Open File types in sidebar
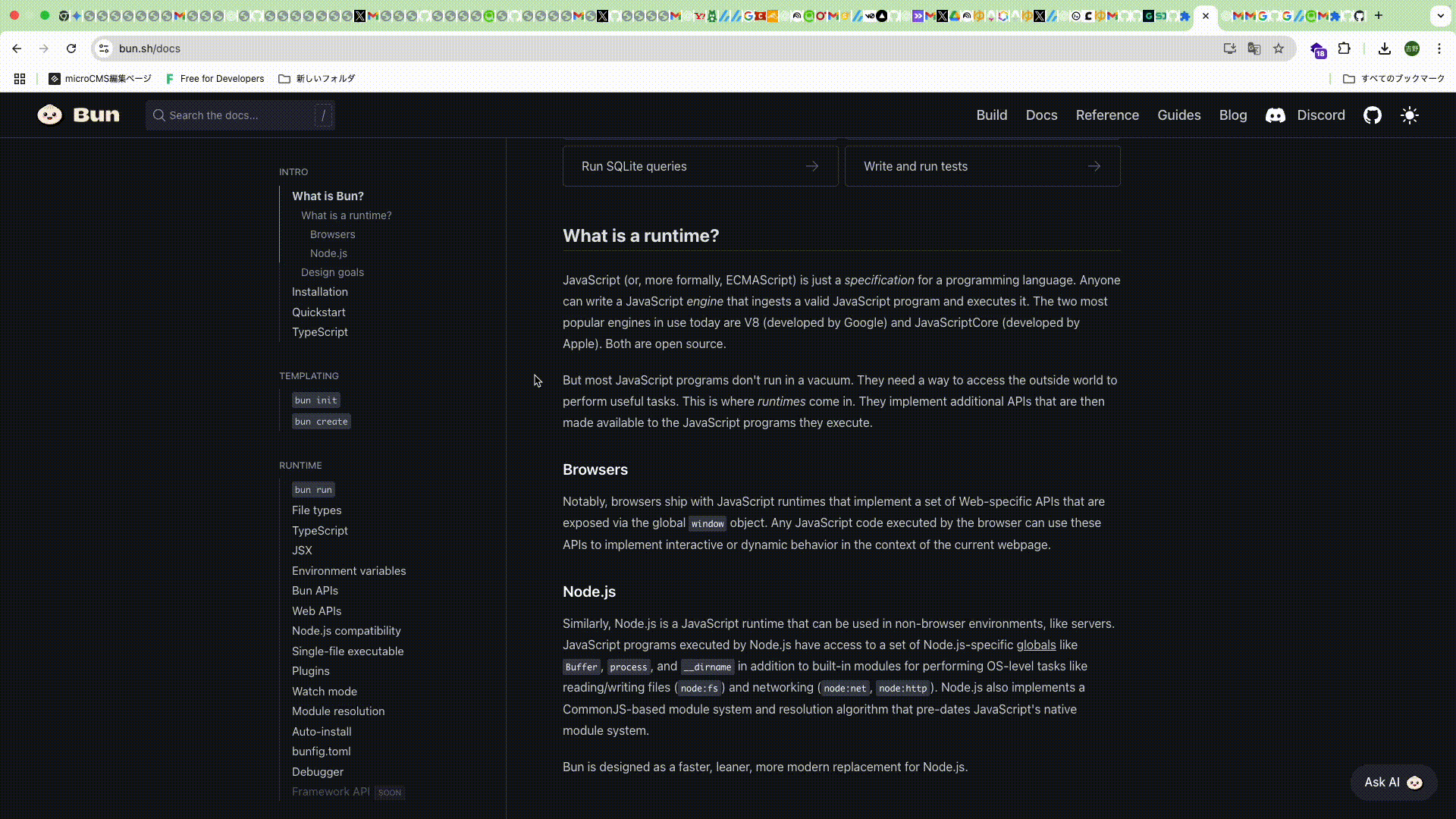Screen dimensions: 1456x819 [x=316, y=510]
